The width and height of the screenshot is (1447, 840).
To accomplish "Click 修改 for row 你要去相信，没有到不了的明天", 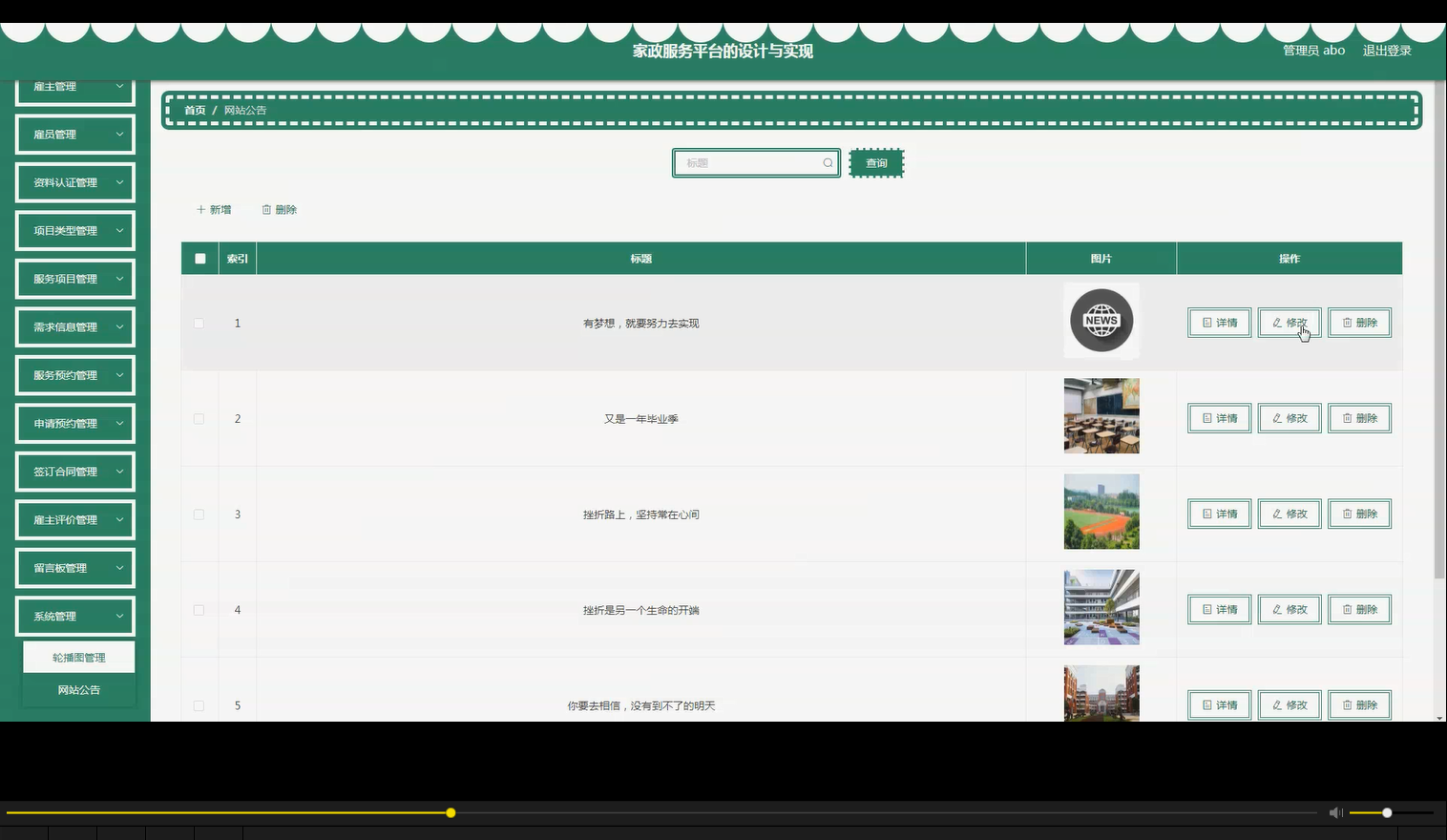I will coord(1290,704).
